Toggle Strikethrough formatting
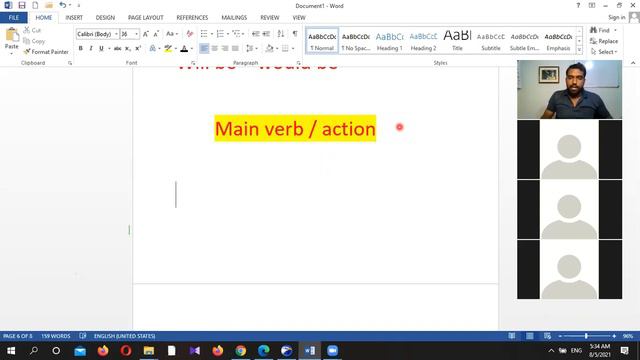 pyautogui.click(x=118, y=48)
